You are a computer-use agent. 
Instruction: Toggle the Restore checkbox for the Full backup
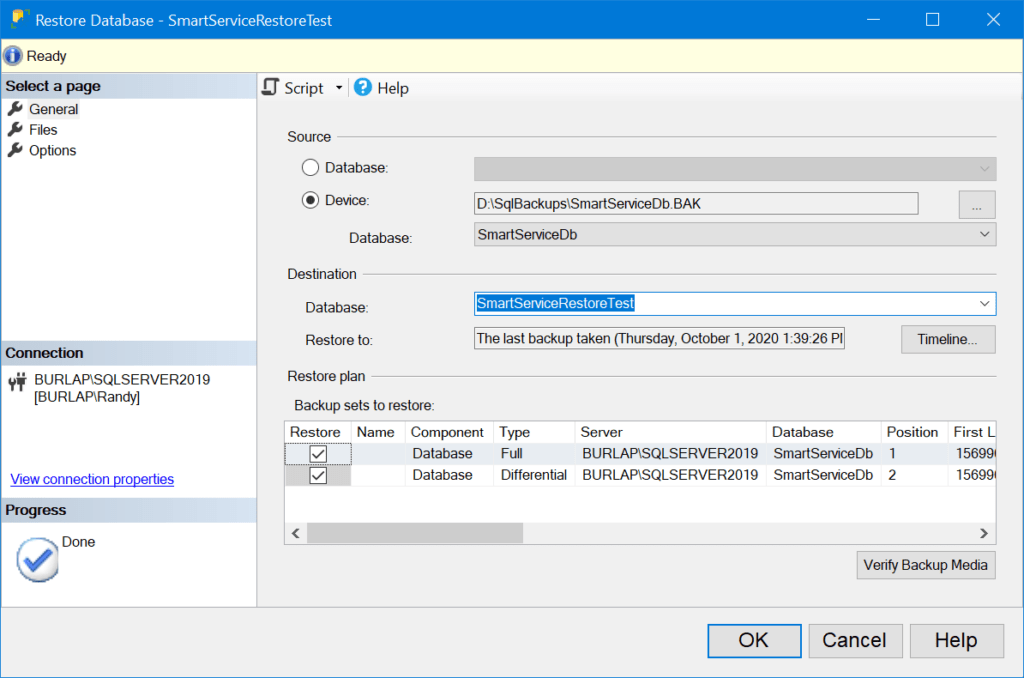[318, 453]
